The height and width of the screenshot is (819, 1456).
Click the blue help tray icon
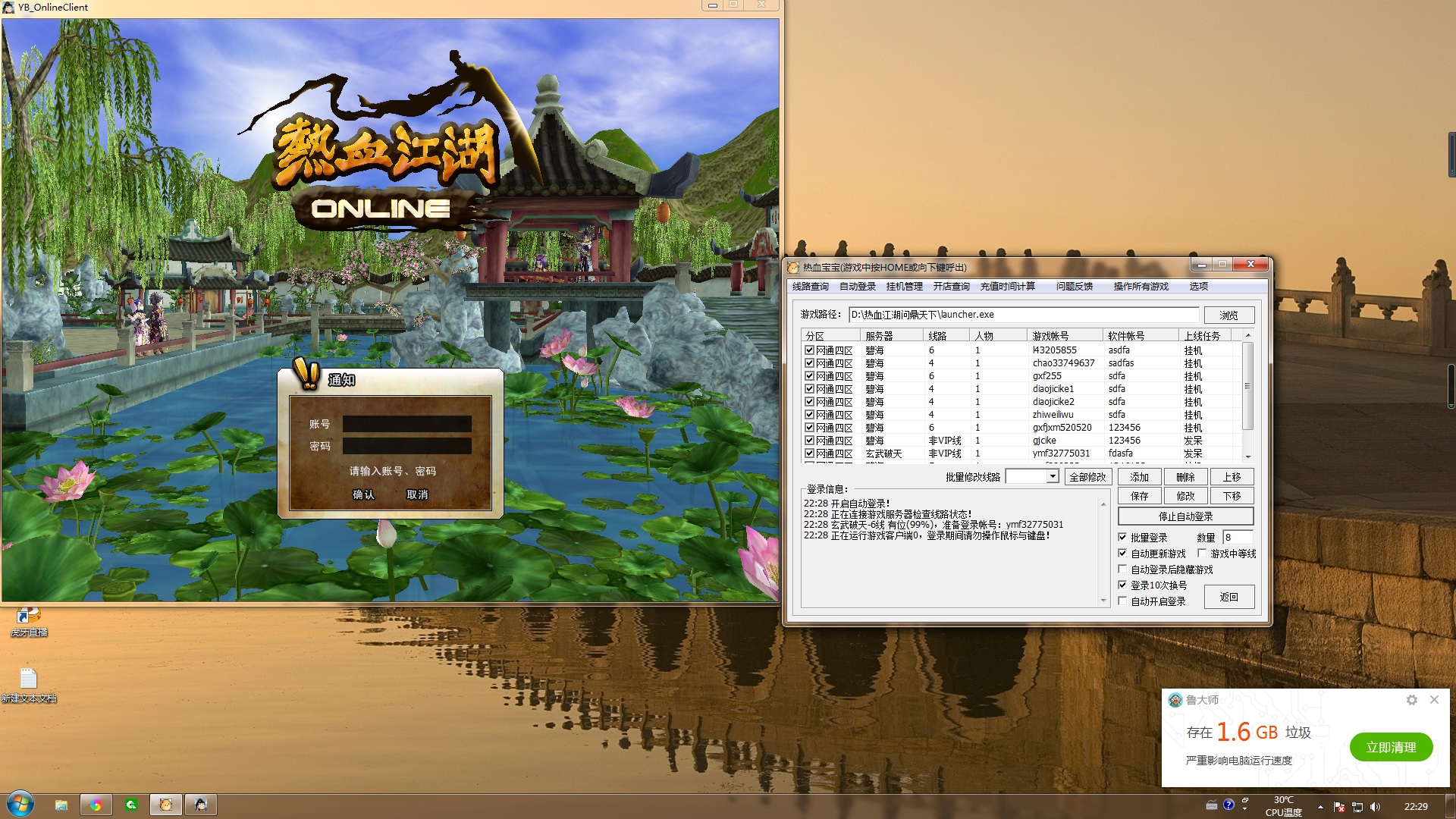[x=1228, y=805]
